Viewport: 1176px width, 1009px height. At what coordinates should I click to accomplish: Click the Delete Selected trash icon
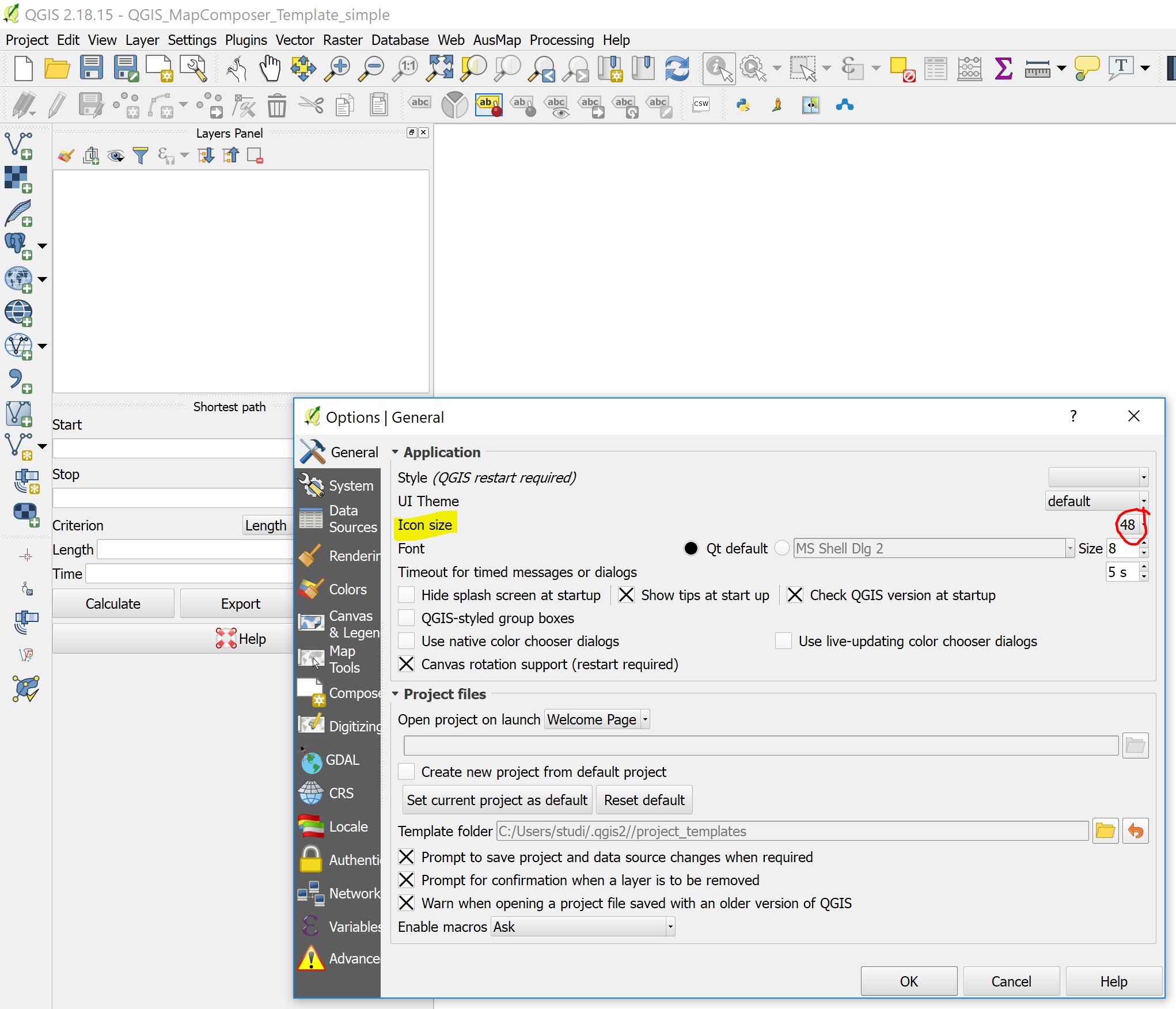pos(277,105)
